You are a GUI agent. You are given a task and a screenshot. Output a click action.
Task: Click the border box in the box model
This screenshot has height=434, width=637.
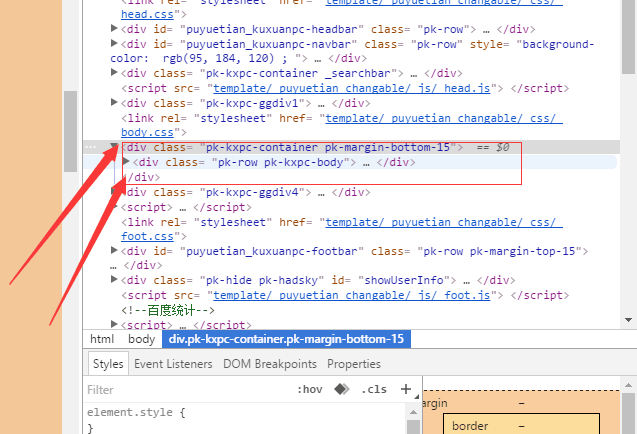tap(521, 424)
